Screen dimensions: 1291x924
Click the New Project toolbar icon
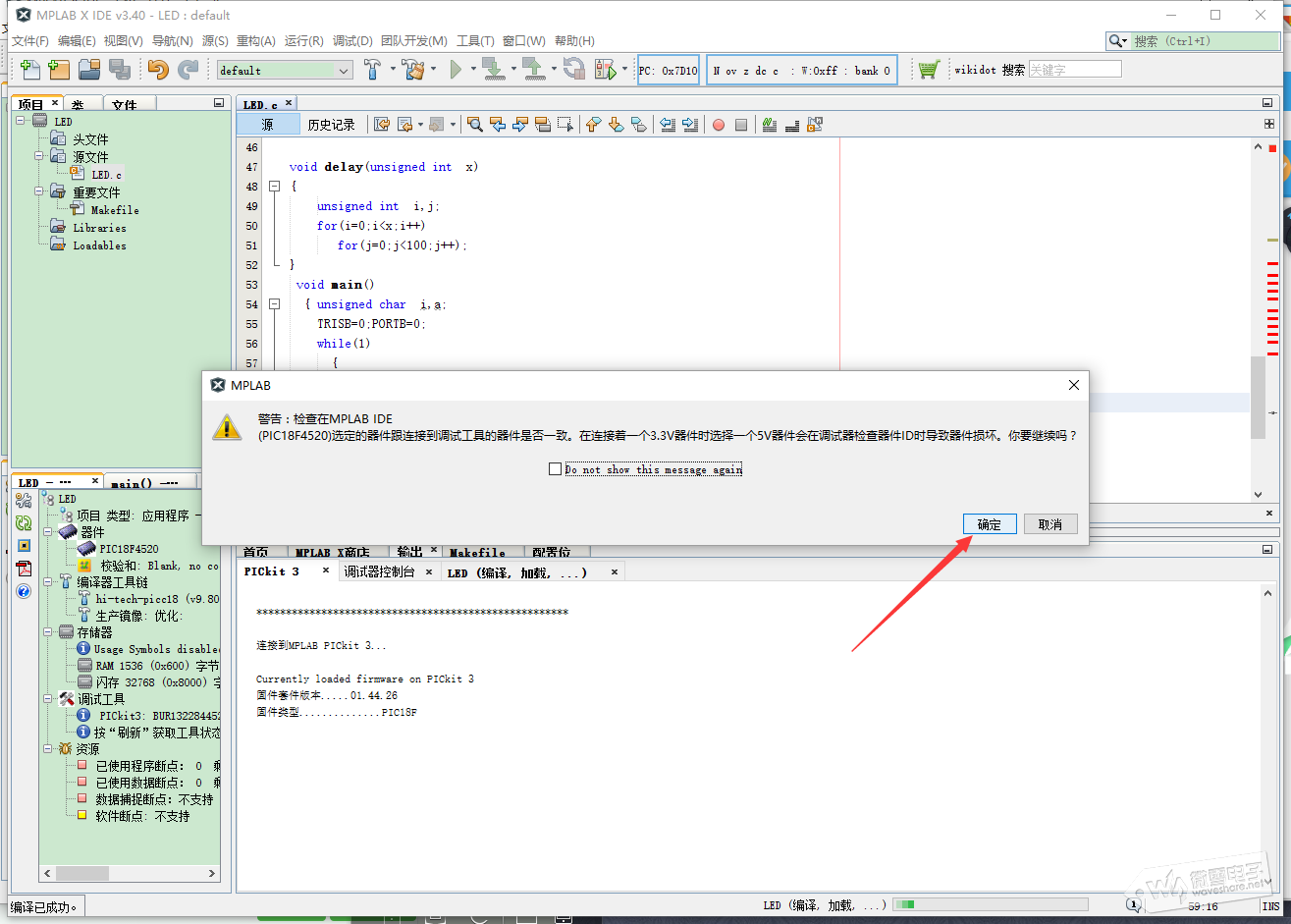tap(59, 70)
